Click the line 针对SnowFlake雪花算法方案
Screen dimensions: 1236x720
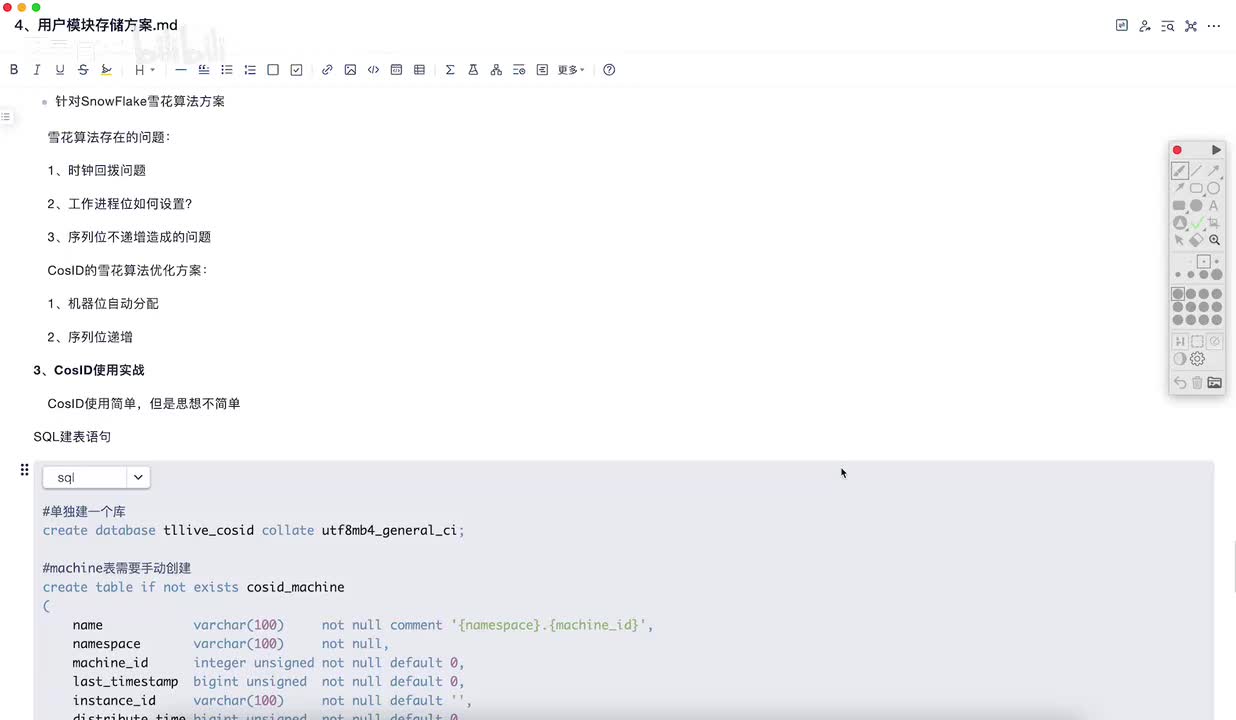point(140,101)
